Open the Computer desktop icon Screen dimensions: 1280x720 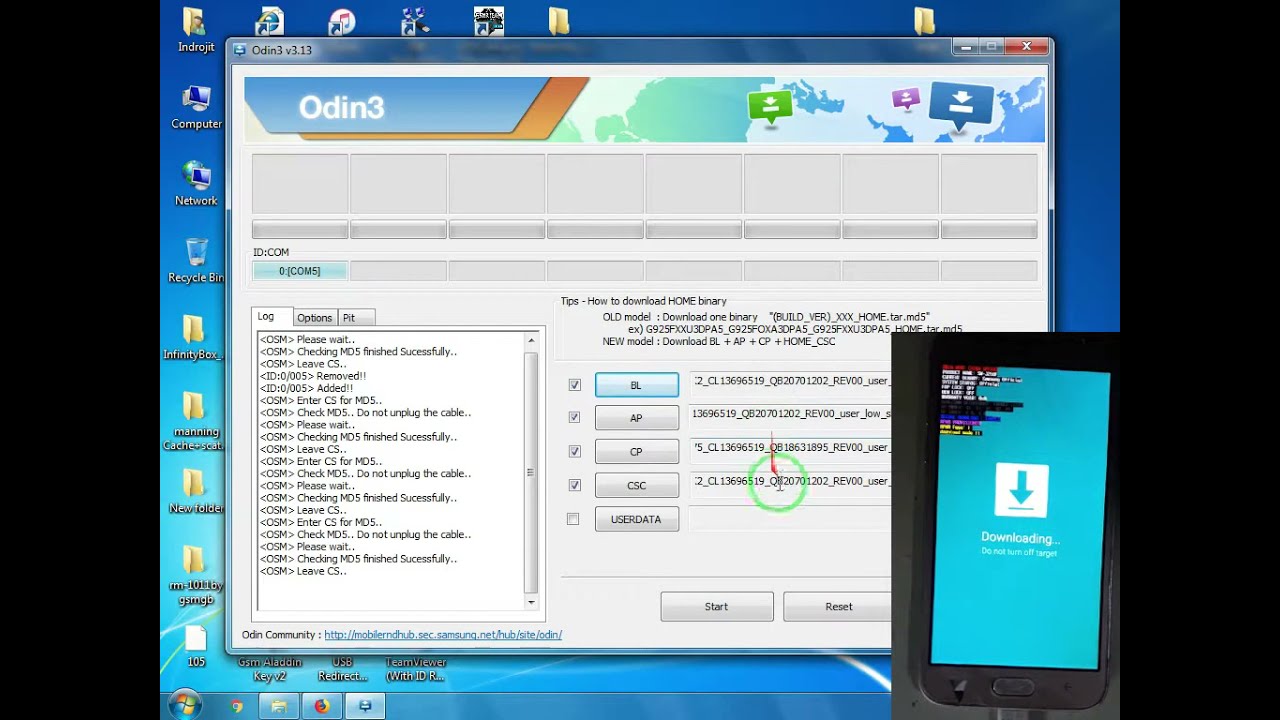196,107
